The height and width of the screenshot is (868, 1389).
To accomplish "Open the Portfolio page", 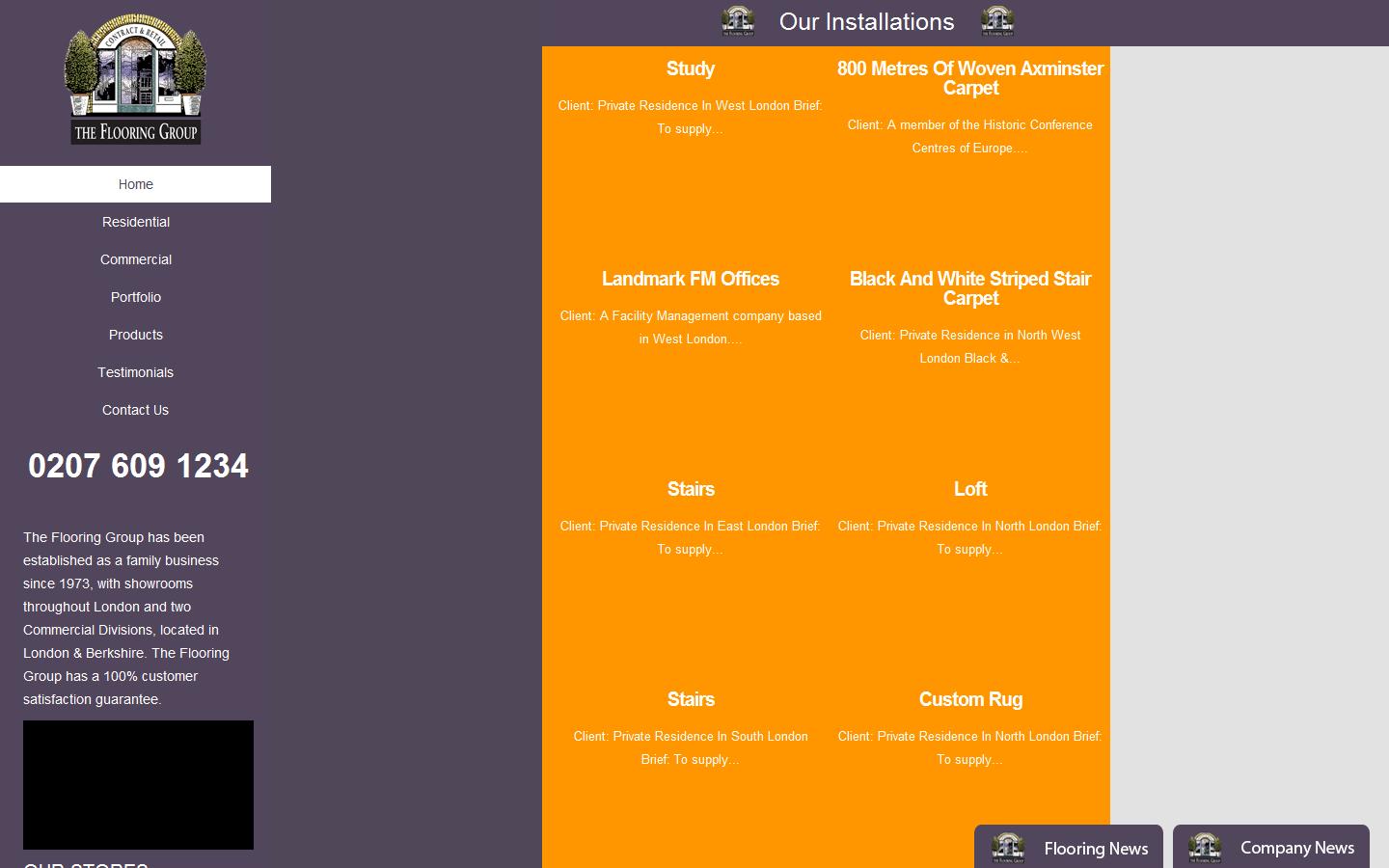I will 135,297.
